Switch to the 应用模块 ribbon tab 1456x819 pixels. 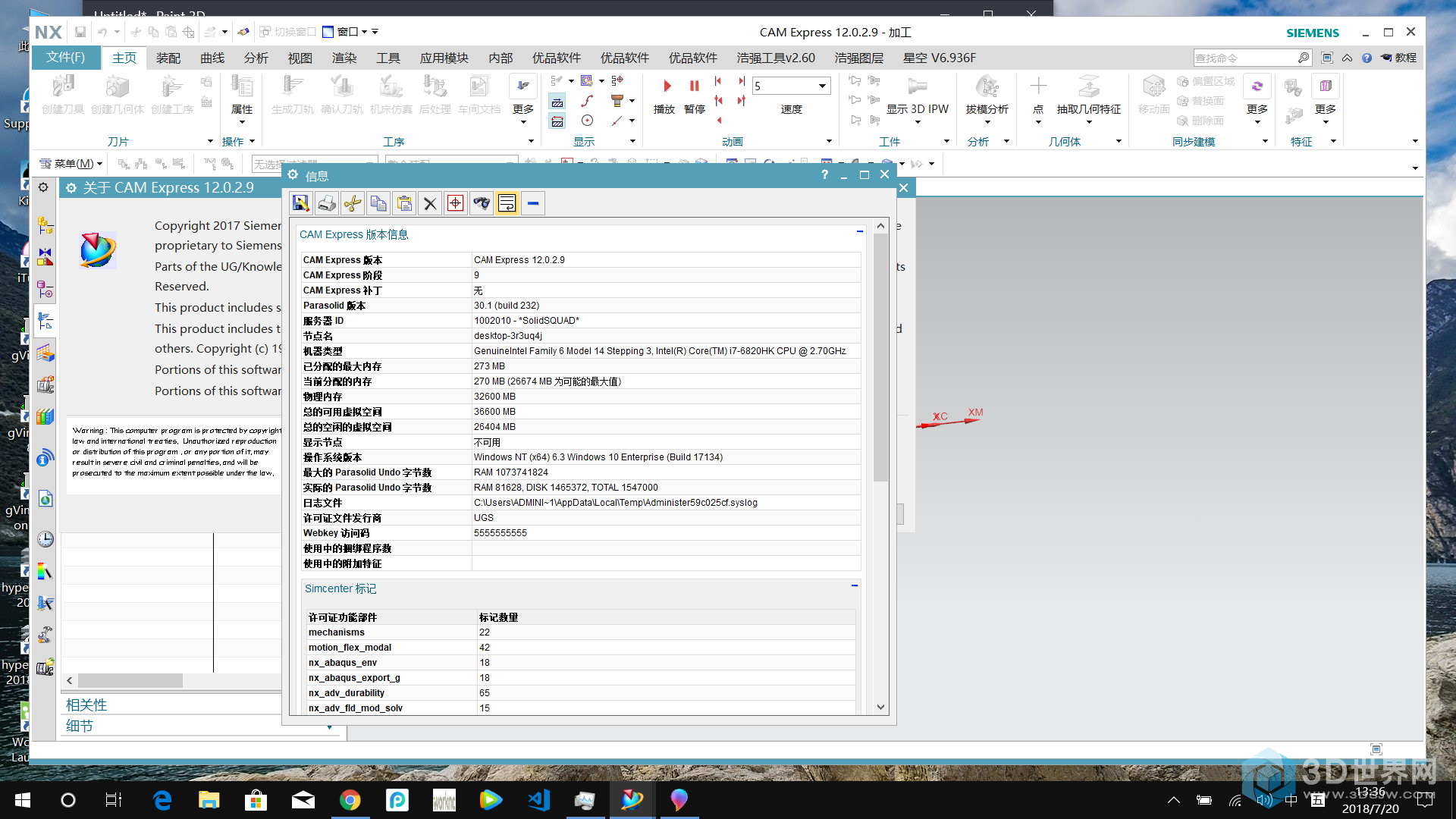(444, 58)
